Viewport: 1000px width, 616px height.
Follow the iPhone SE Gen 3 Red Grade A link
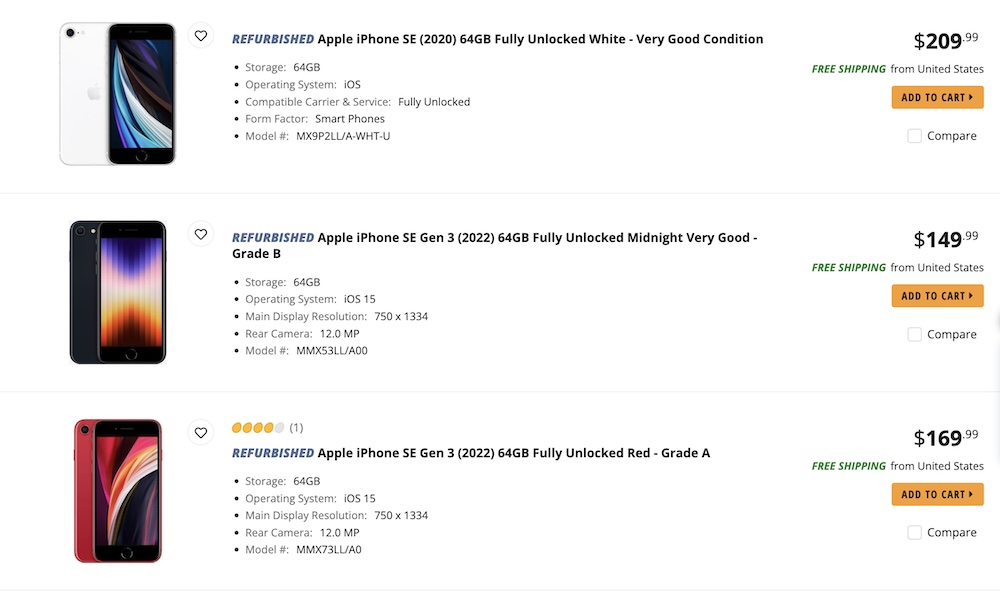(513, 453)
